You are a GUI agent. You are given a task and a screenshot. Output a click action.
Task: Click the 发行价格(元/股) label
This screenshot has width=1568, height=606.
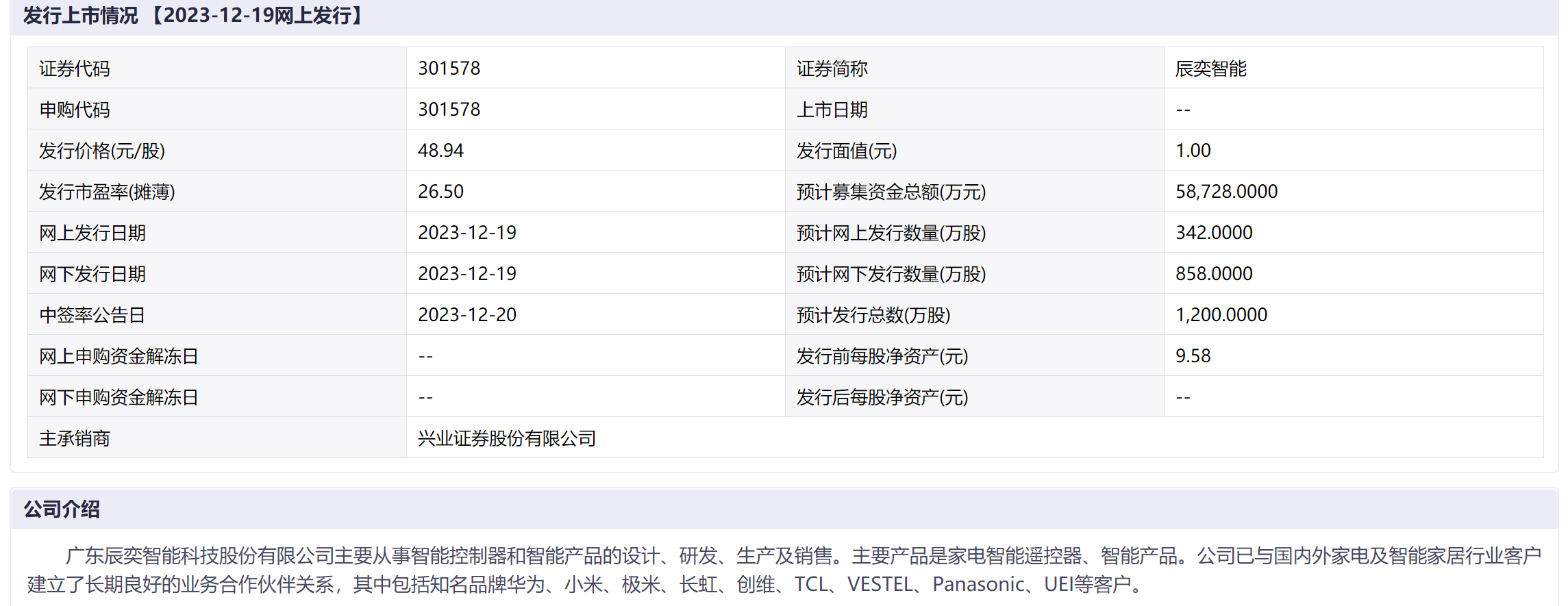click(x=102, y=151)
